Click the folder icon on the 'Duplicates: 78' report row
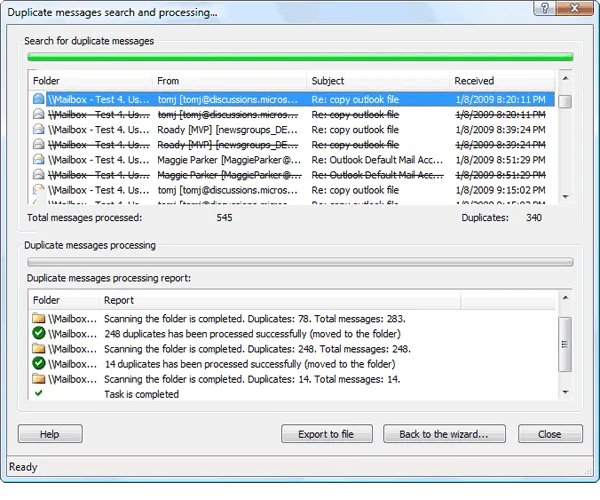Image resolution: width=600 pixels, height=500 pixels. point(38,318)
